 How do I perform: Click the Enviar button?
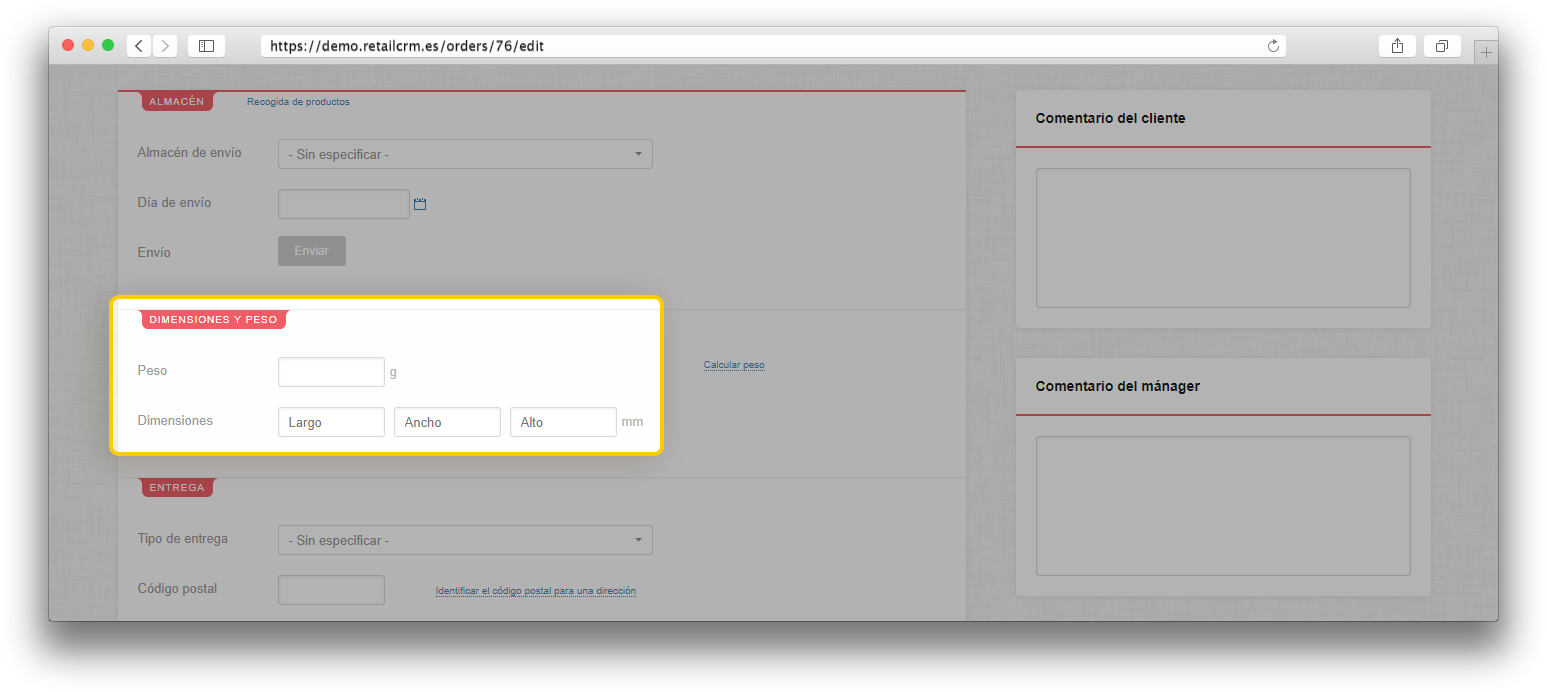(312, 251)
